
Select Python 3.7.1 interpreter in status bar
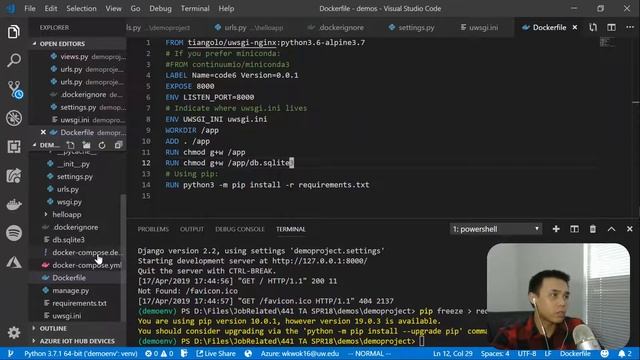[x=81, y=353]
